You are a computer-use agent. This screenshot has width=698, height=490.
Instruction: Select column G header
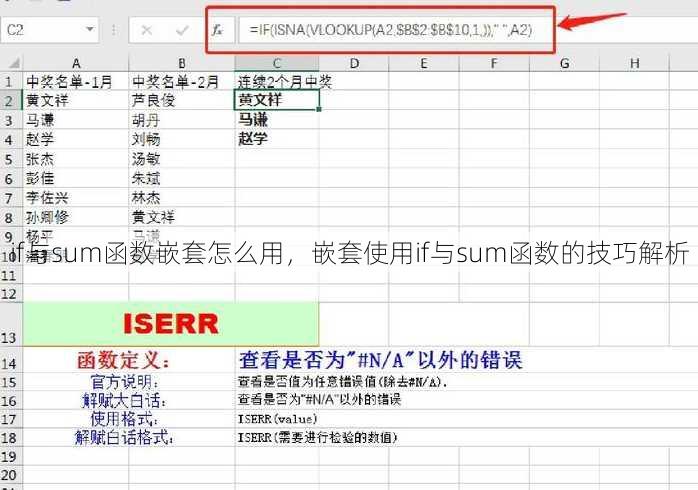click(x=564, y=63)
